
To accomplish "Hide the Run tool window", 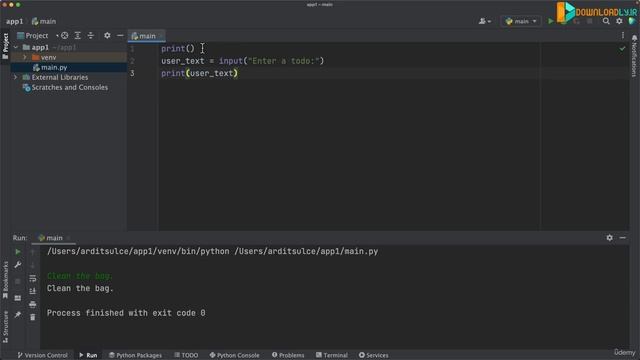I will (x=622, y=238).
